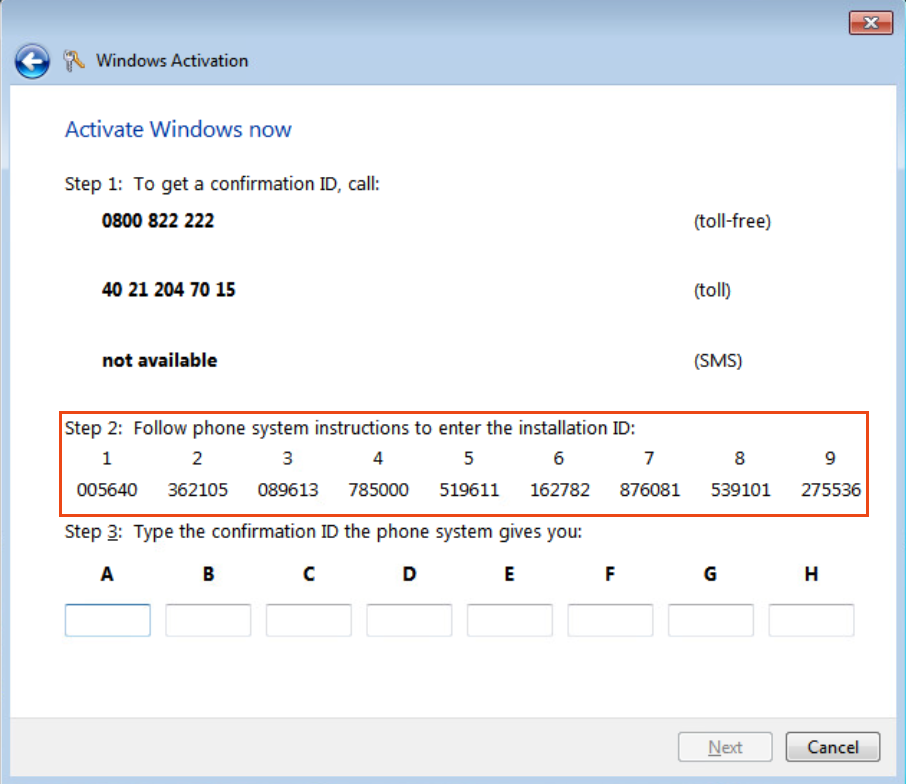Click the 'Activate Windows now' heading
This screenshot has width=906, height=784.
(178, 129)
